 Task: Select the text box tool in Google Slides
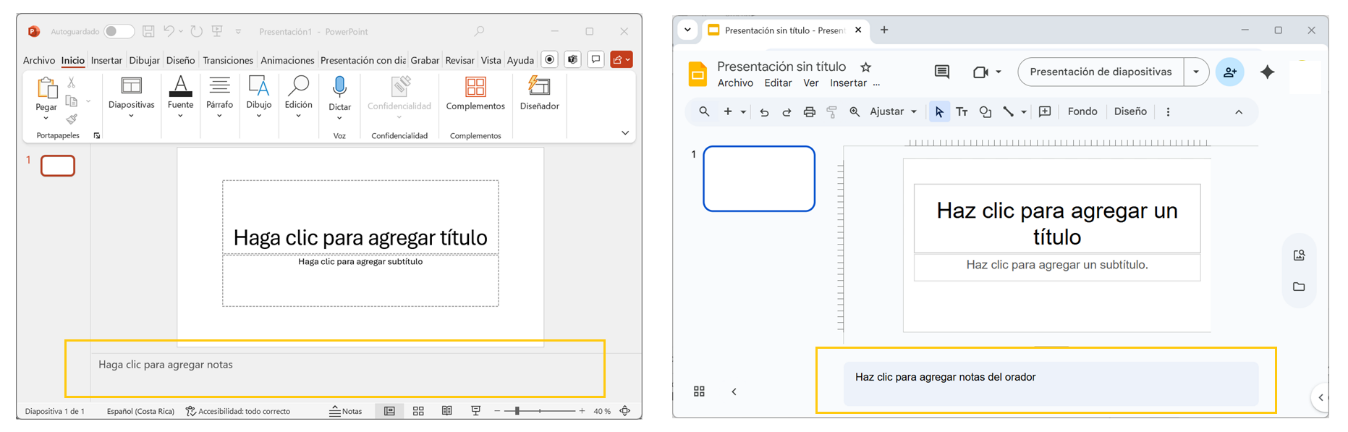pos(962,112)
